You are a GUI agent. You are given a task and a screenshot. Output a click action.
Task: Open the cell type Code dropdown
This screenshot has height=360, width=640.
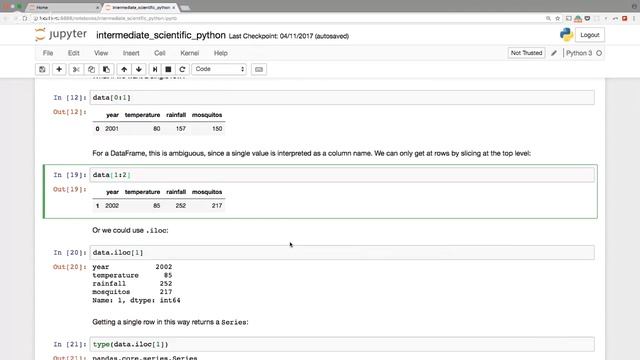pos(219,69)
